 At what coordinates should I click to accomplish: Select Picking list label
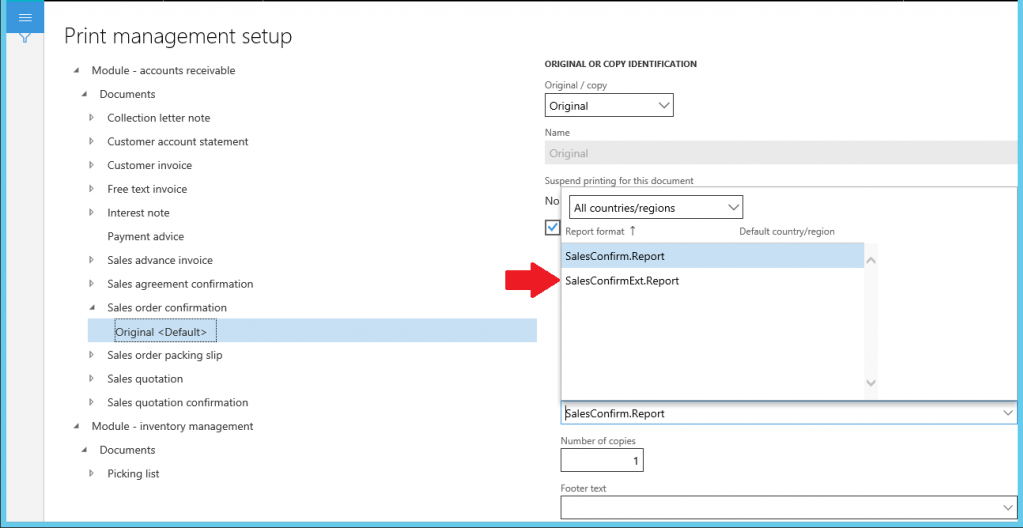coord(133,474)
